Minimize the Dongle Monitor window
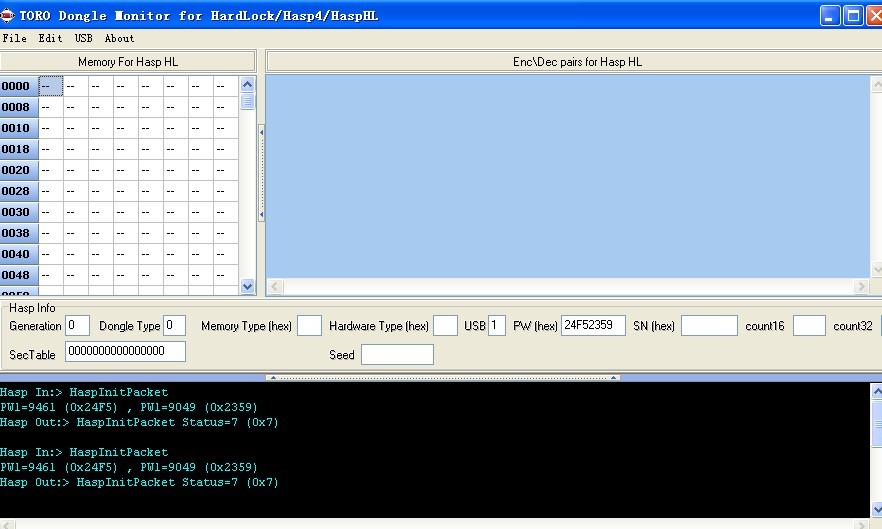This screenshot has width=882, height=529. [830, 16]
